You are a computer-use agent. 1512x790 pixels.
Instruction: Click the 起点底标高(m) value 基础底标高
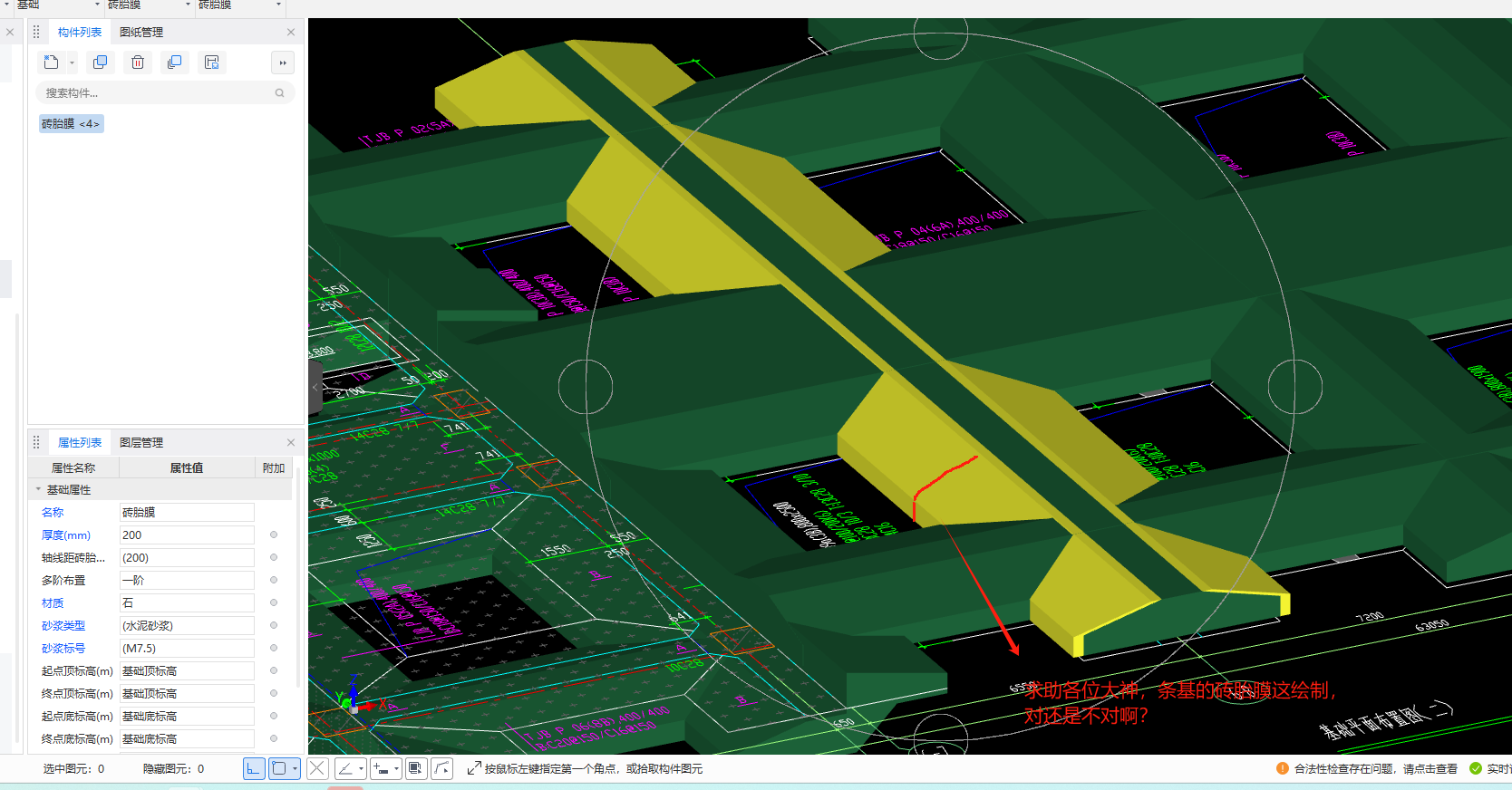187,717
